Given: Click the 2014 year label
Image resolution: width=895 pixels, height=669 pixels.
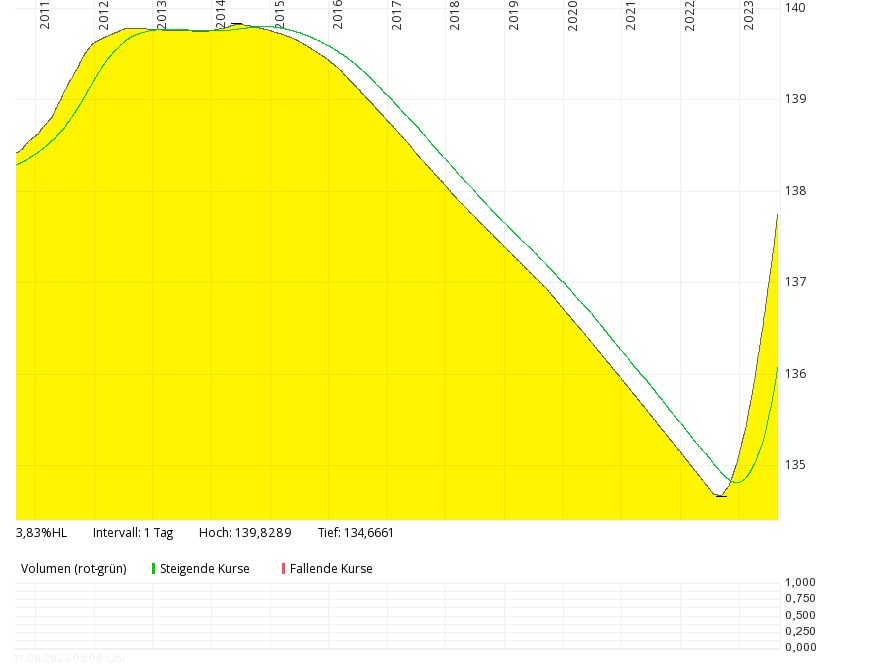Looking at the screenshot, I should tap(220, 15).
